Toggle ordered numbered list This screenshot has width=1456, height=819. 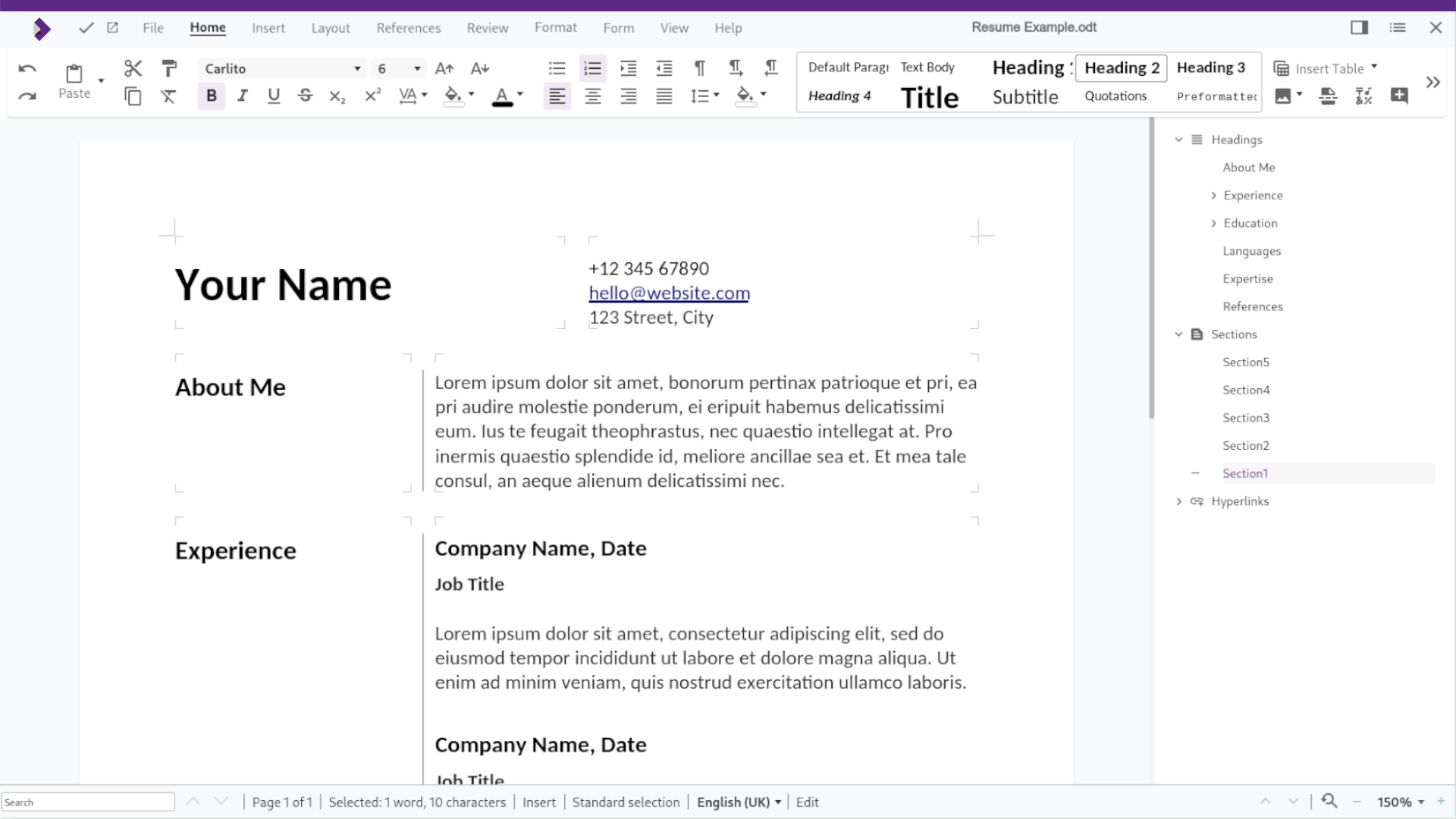click(x=593, y=68)
